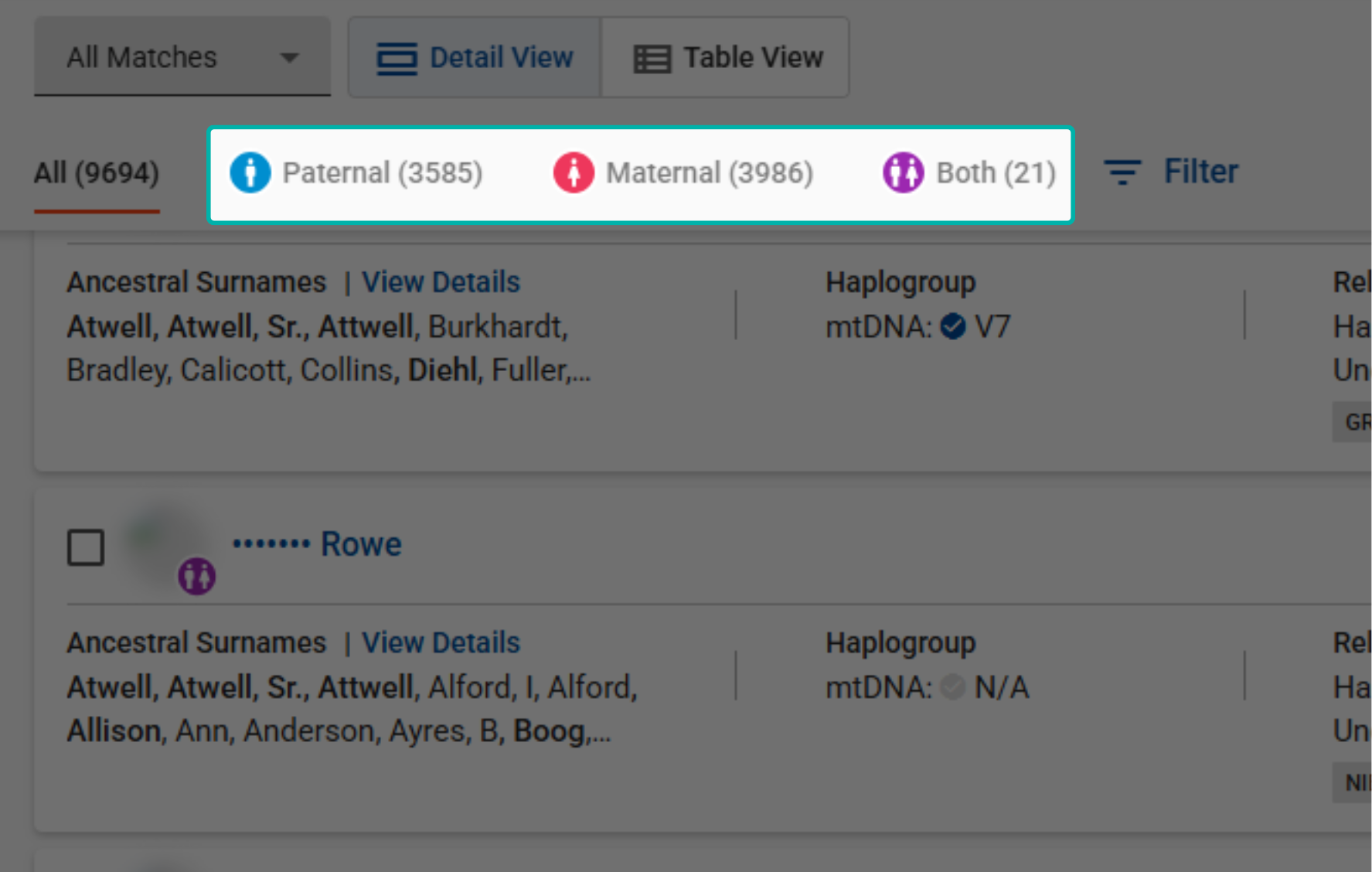Click the blue Paternal figure icon
The image size is (1372, 872).
[250, 172]
